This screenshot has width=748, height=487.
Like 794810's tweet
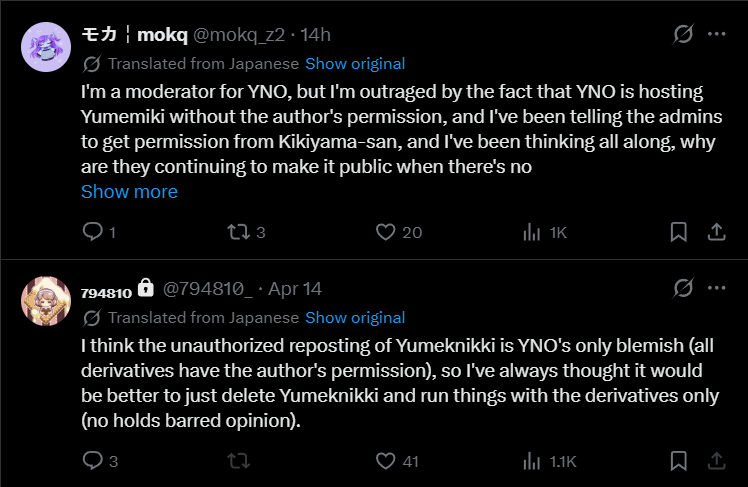pyautogui.click(x=386, y=461)
